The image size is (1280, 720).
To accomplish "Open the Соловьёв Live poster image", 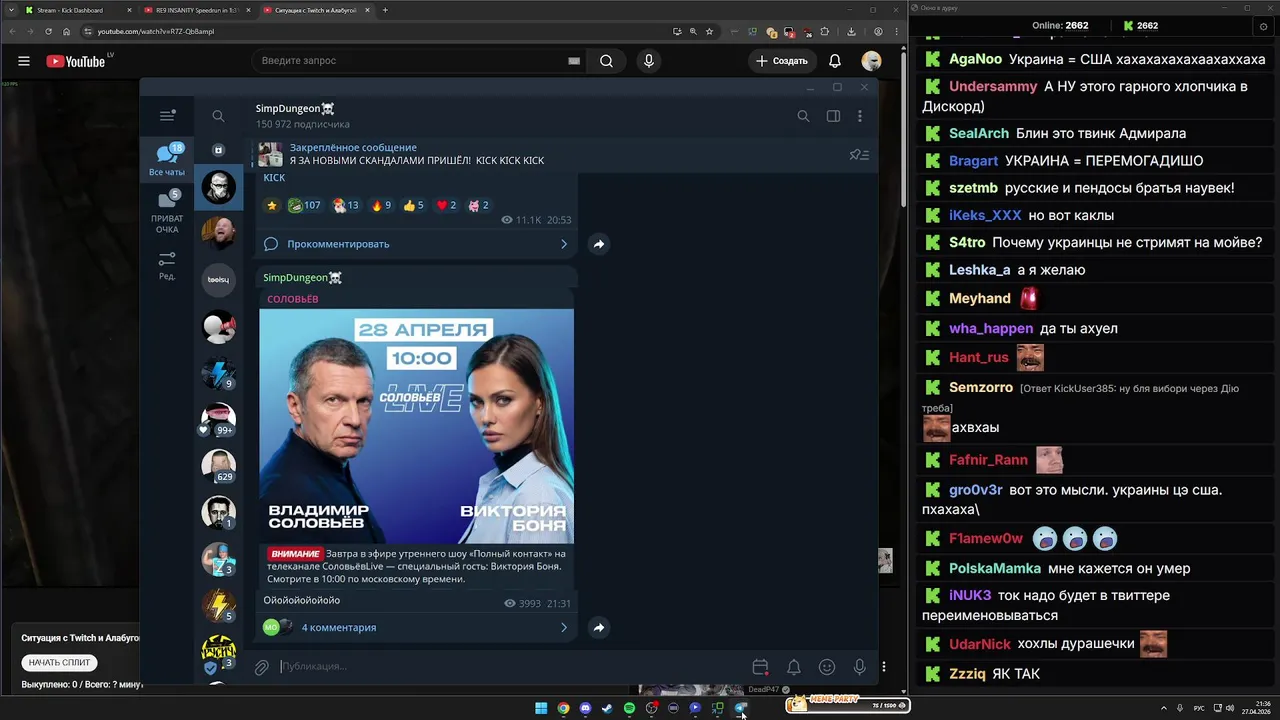I will click(417, 426).
